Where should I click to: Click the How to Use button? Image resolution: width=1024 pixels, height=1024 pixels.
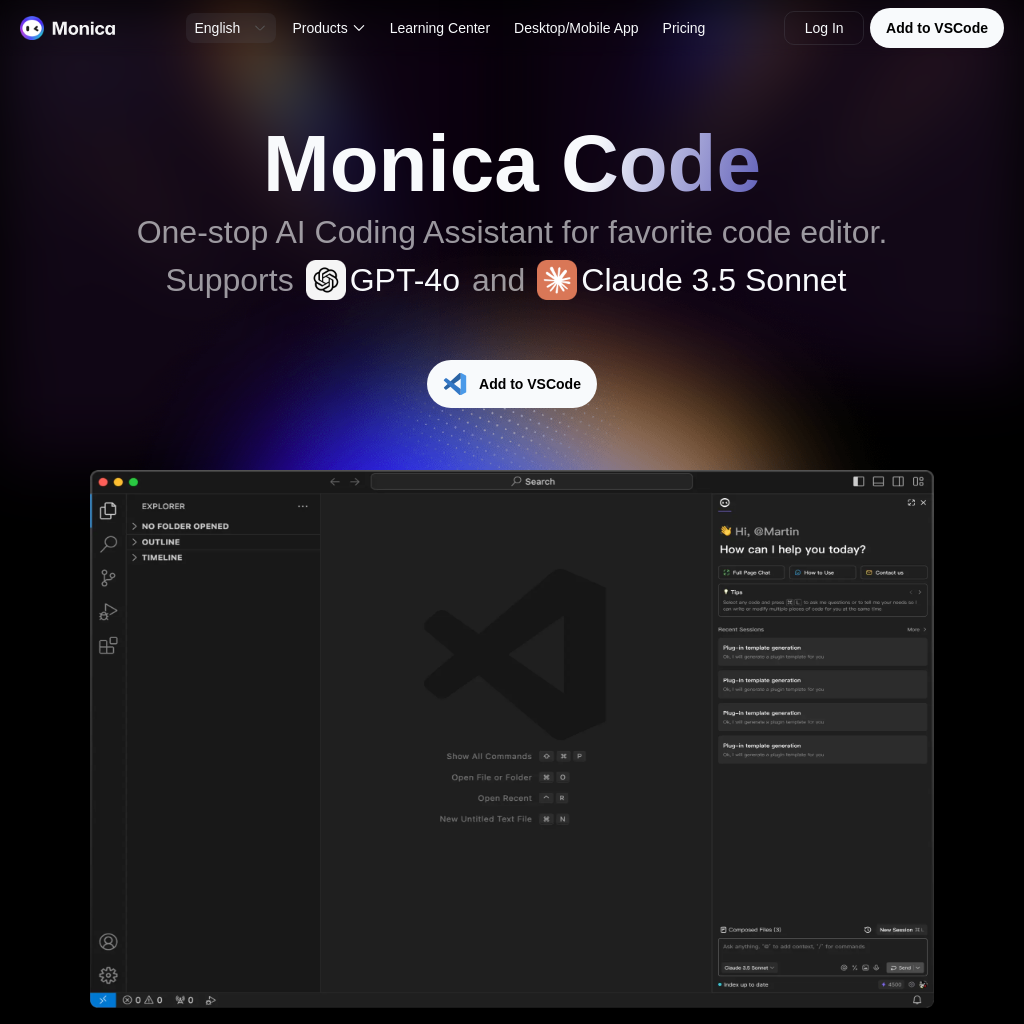point(822,573)
